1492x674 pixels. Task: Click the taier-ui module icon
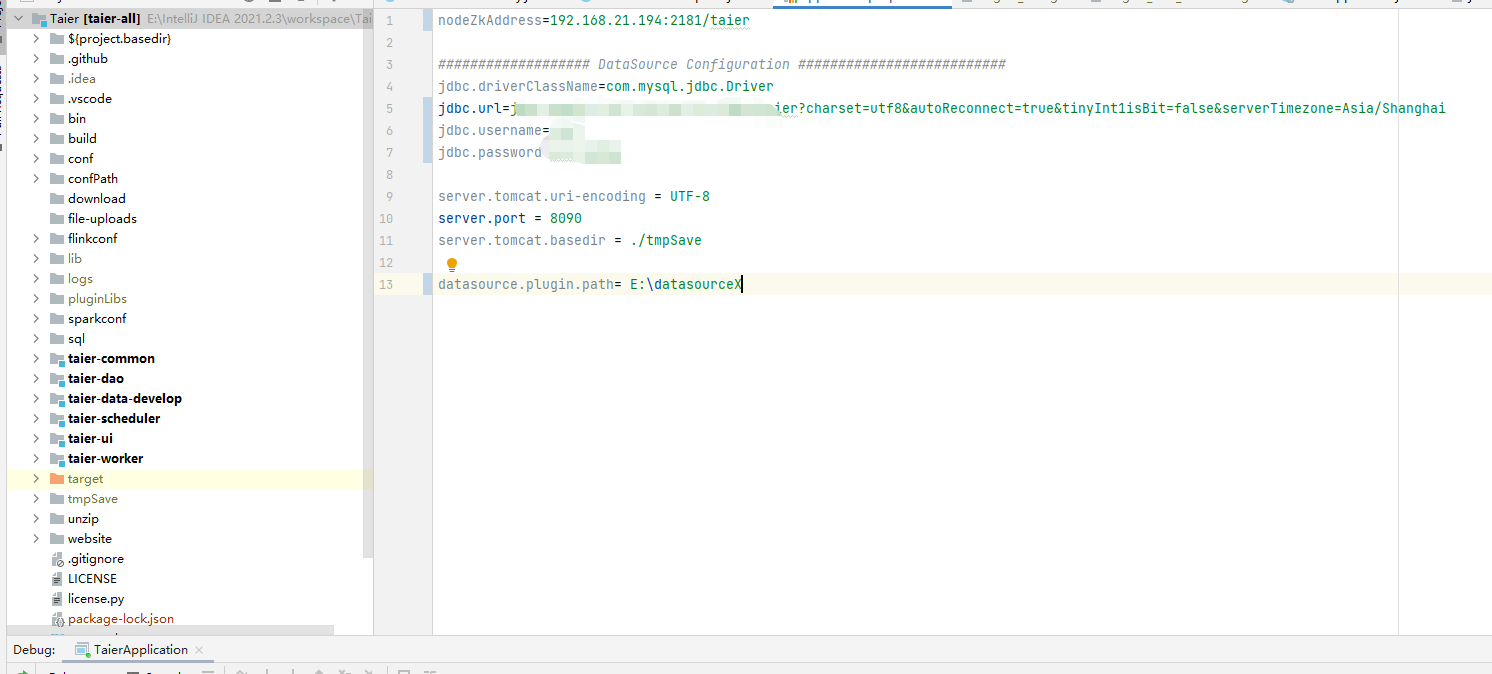tap(54, 438)
